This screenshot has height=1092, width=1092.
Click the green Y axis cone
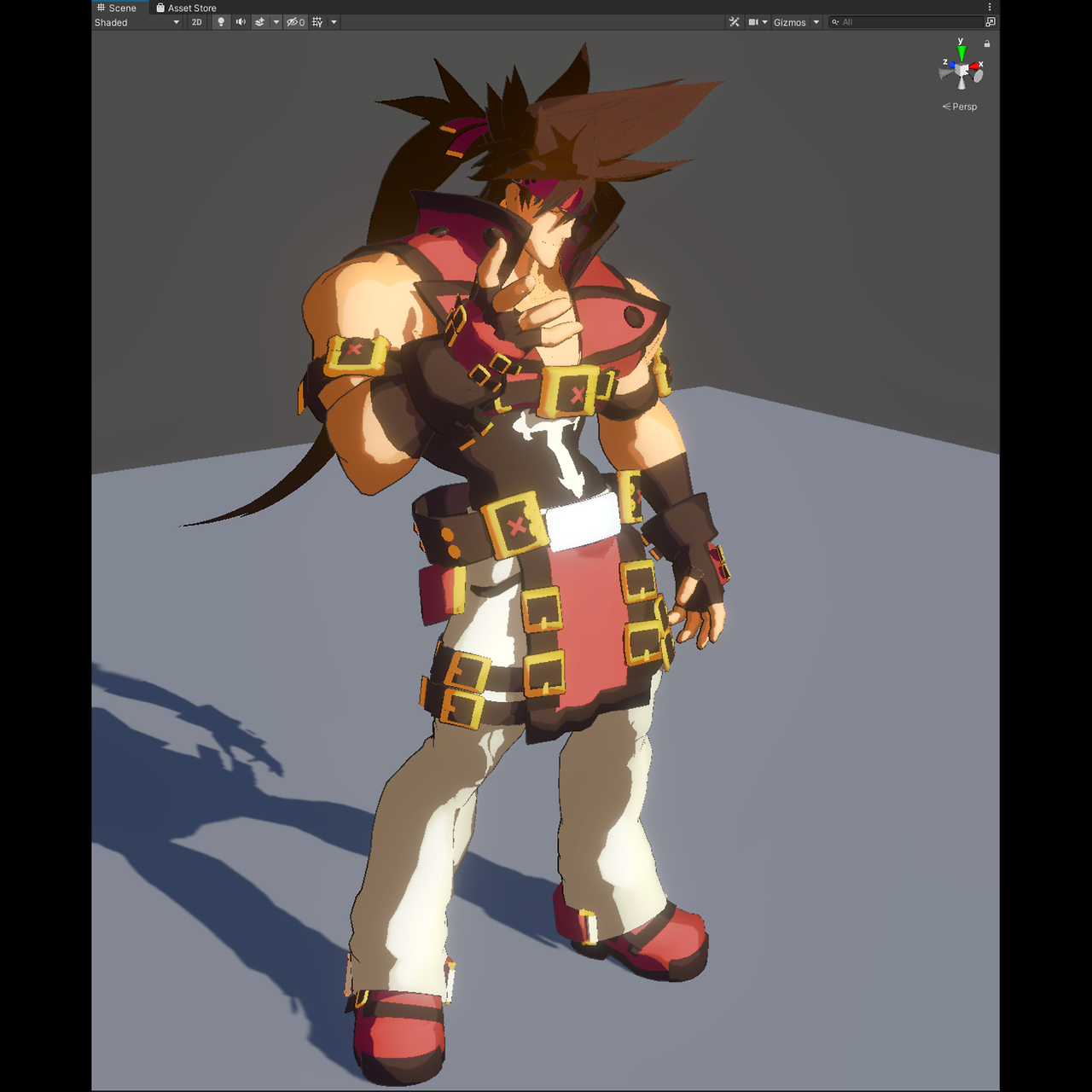961,54
